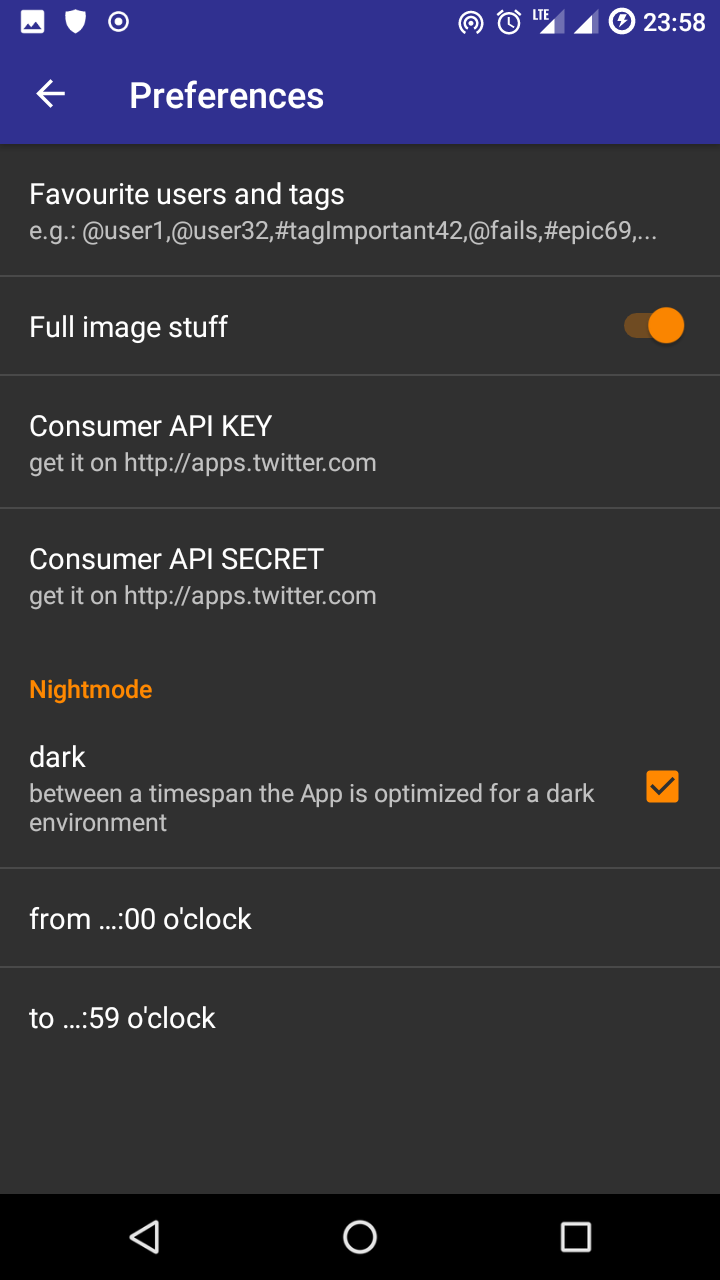Open Consumer API KEY preference
The image size is (720, 1280).
click(x=203, y=442)
